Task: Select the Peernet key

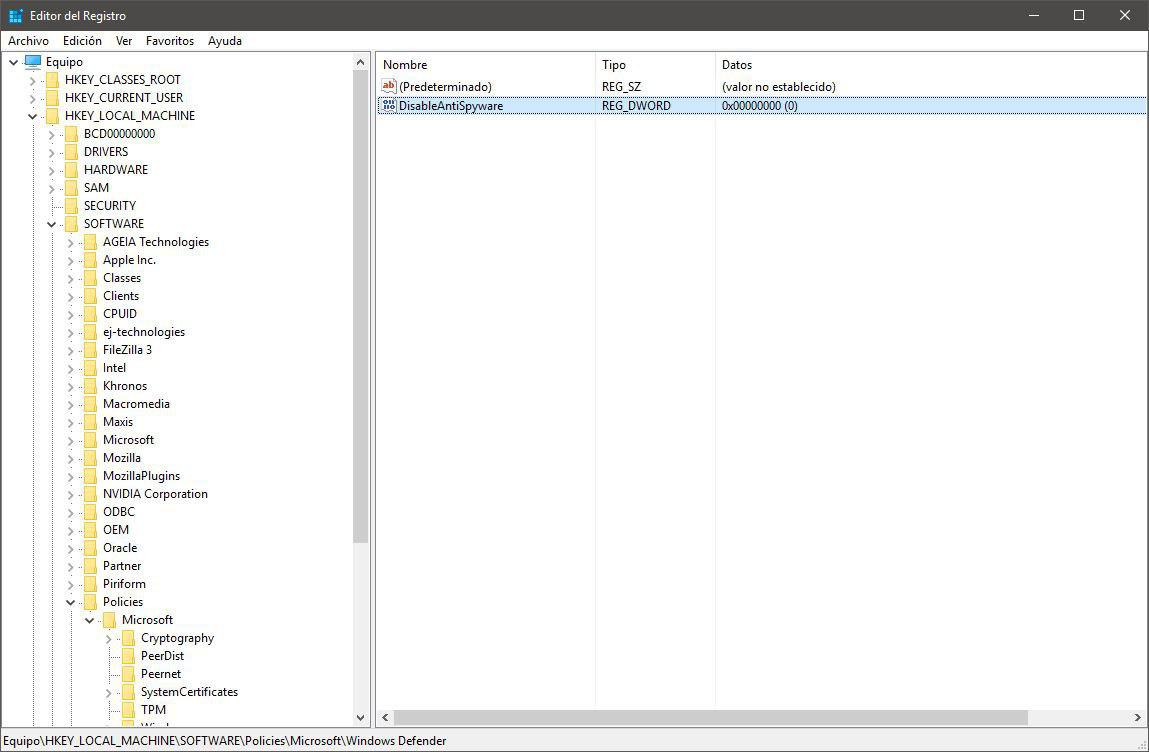Action: [x=161, y=674]
